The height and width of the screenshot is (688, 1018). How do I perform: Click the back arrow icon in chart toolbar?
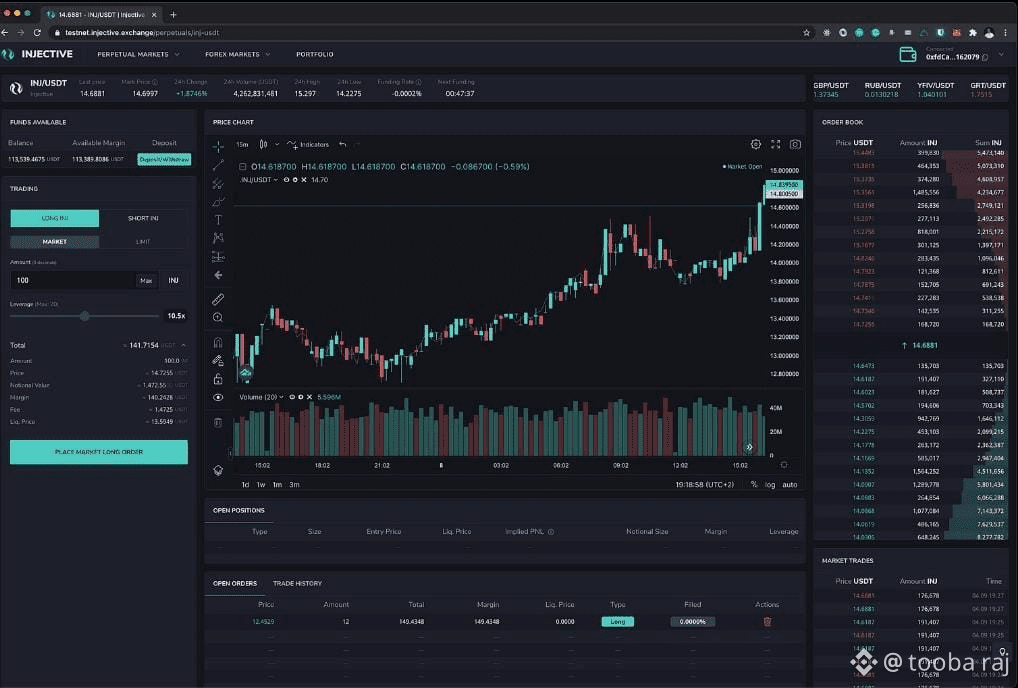pos(218,275)
